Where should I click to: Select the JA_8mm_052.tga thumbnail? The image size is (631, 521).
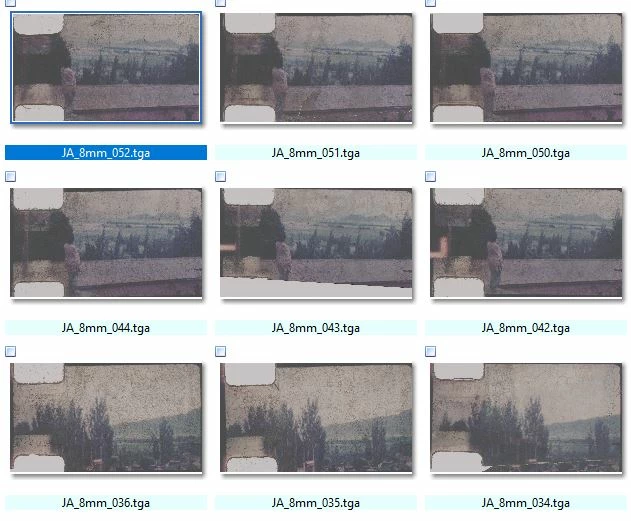[x=106, y=67]
